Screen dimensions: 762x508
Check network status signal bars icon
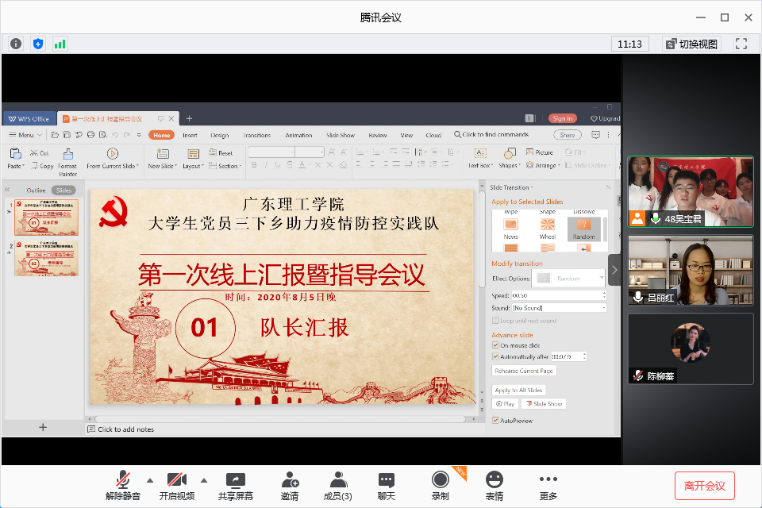click(60, 44)
